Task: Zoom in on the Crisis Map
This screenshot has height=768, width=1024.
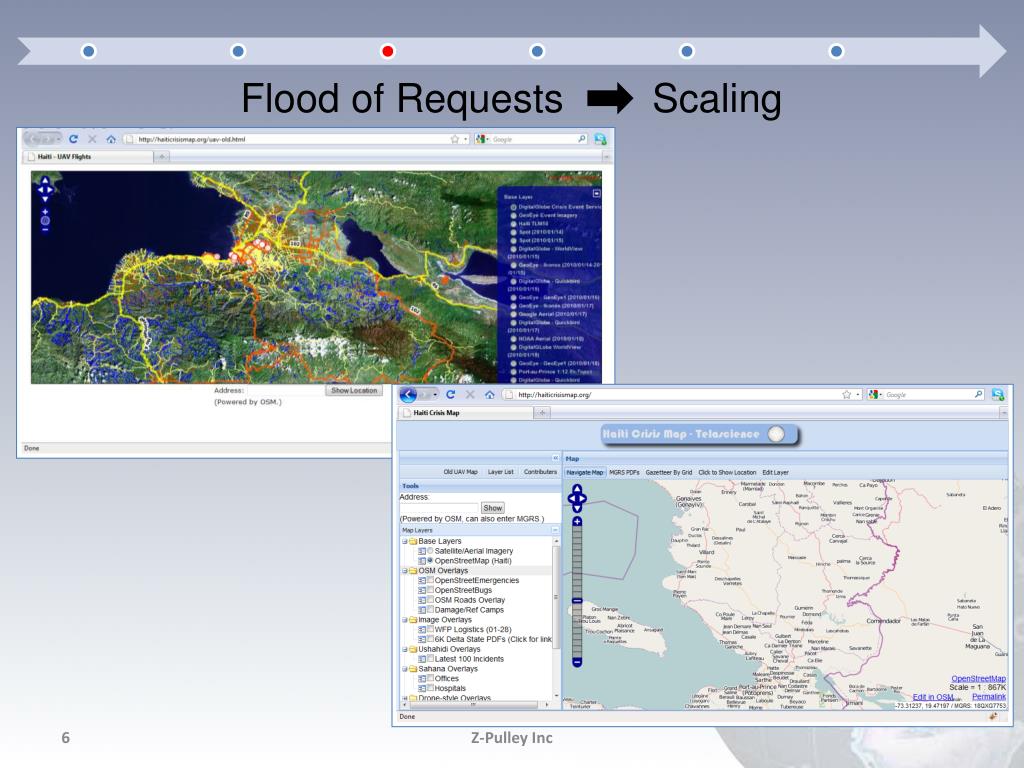Action: pyautogui.click(x=577, y=521)
